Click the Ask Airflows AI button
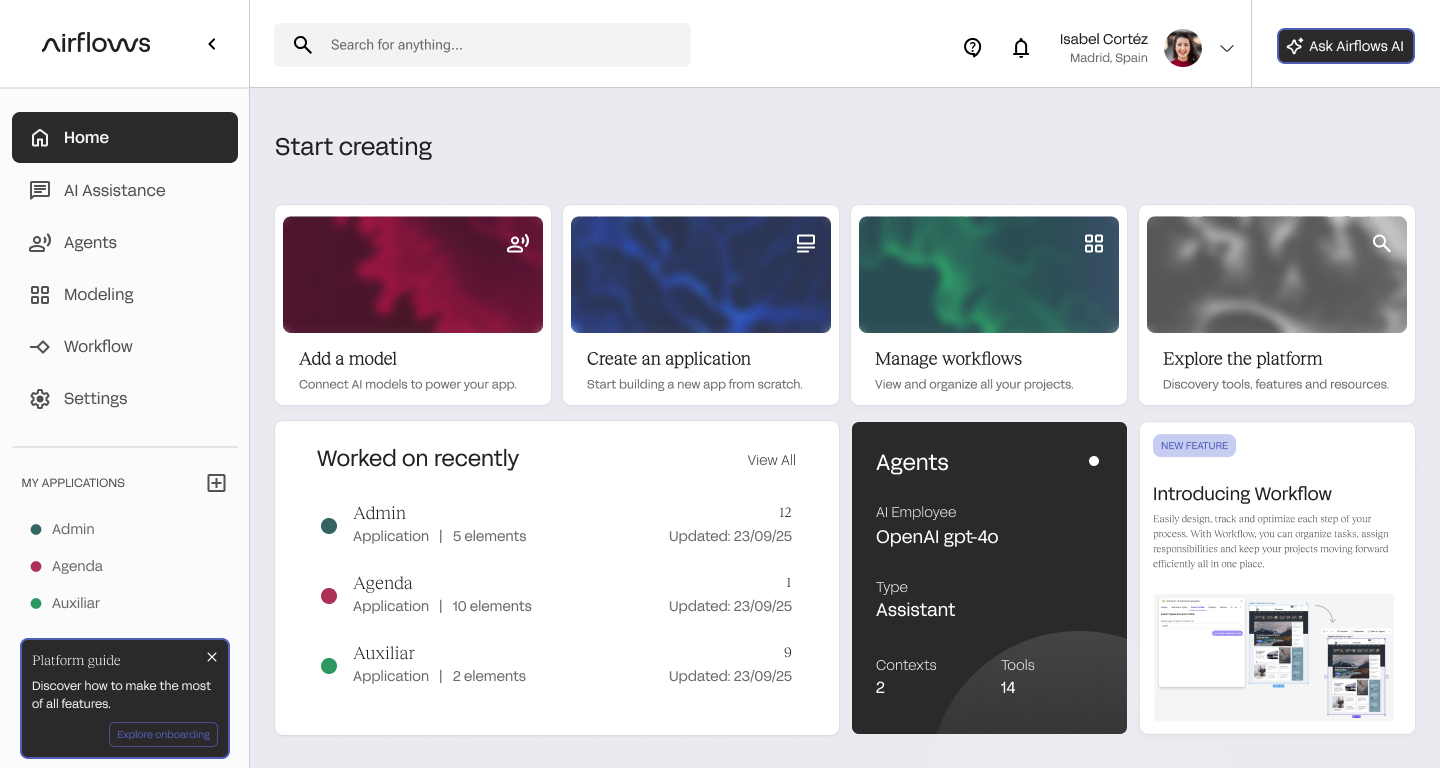Screen dimensions: 1440x768 (1345, 46)
